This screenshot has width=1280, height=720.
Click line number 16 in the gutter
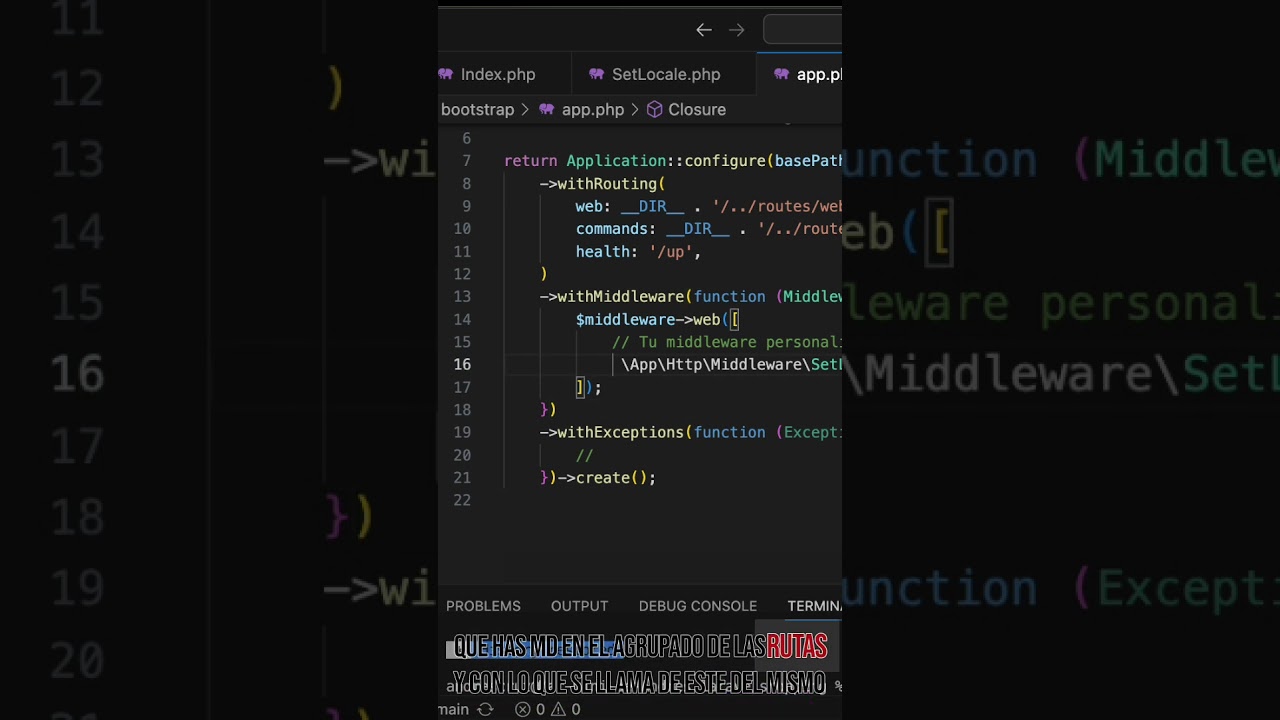[462, 365]
